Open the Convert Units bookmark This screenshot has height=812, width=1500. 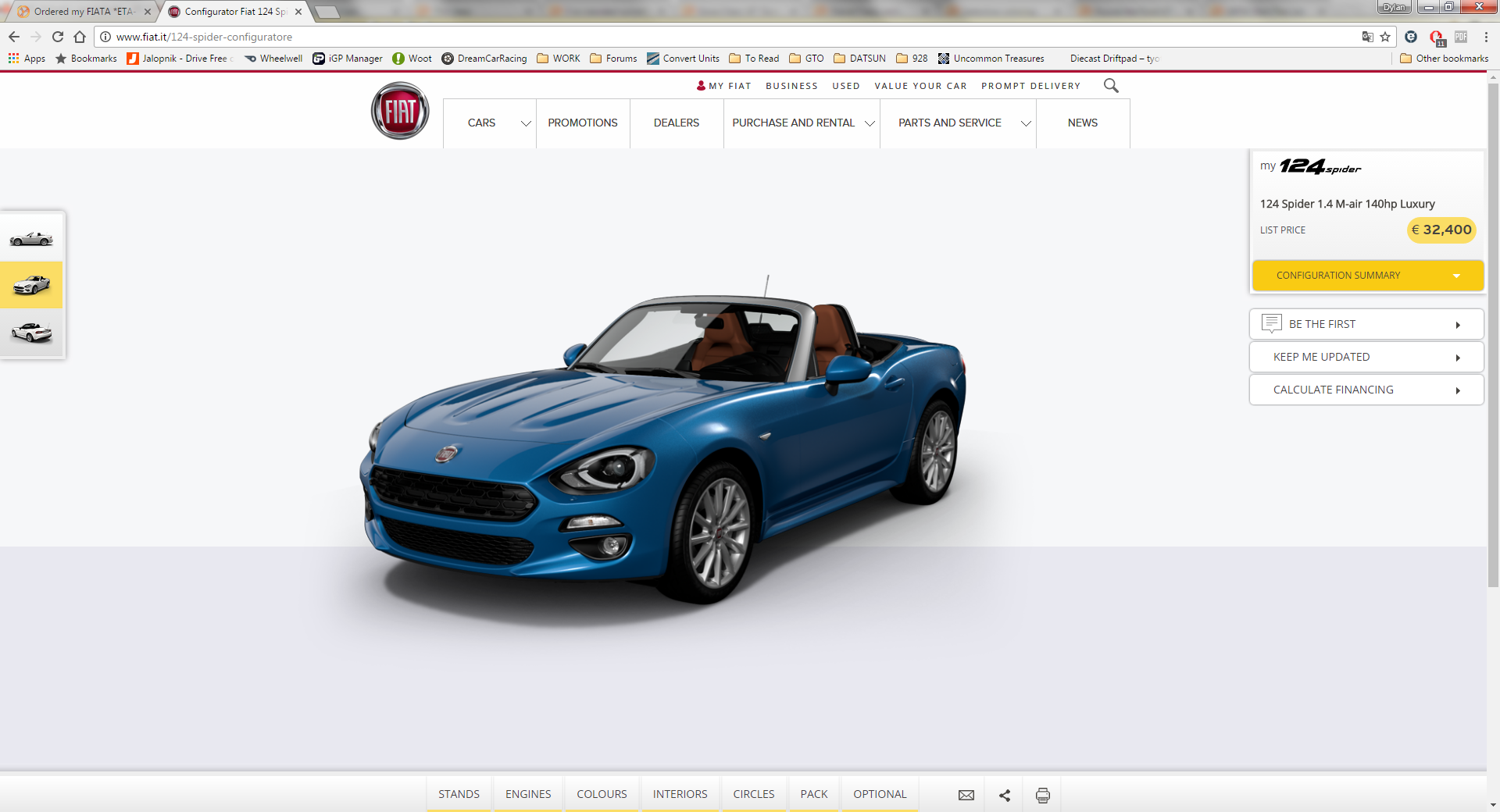pos(684,59)
